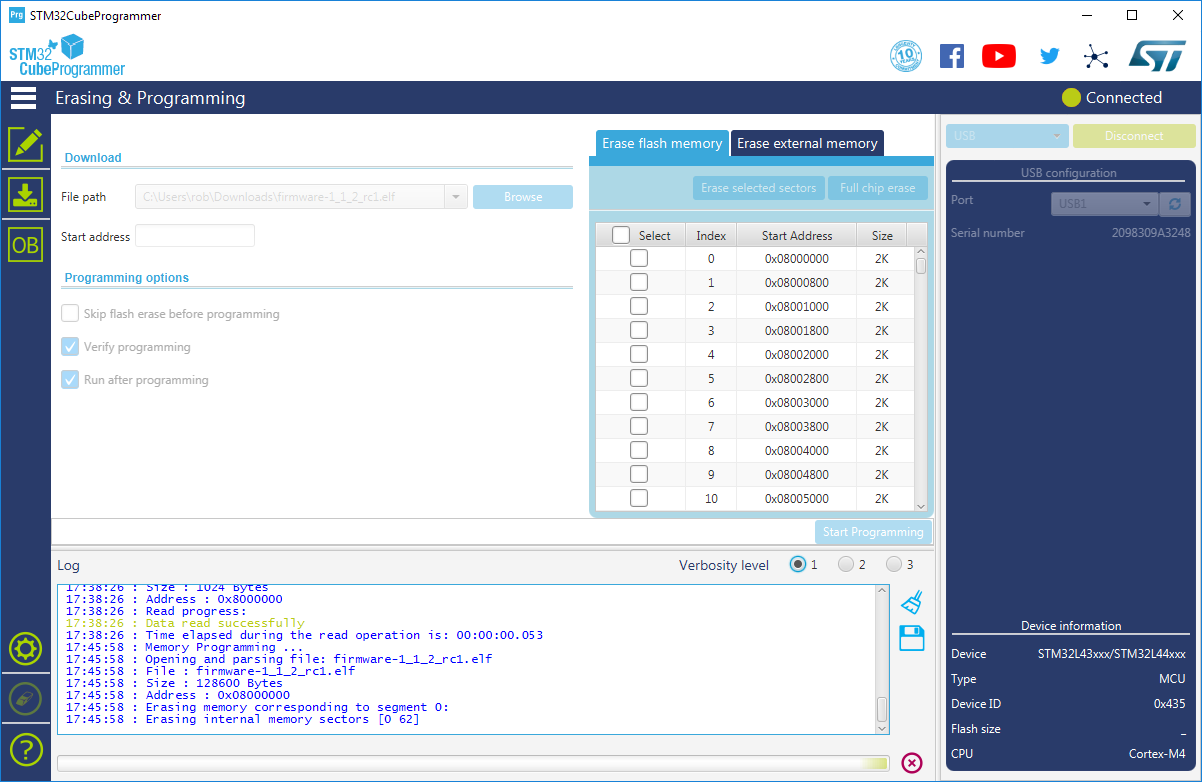Screen dimensions: 1202x782
Task: Click address cell 0x08004800
Action: 797,474
